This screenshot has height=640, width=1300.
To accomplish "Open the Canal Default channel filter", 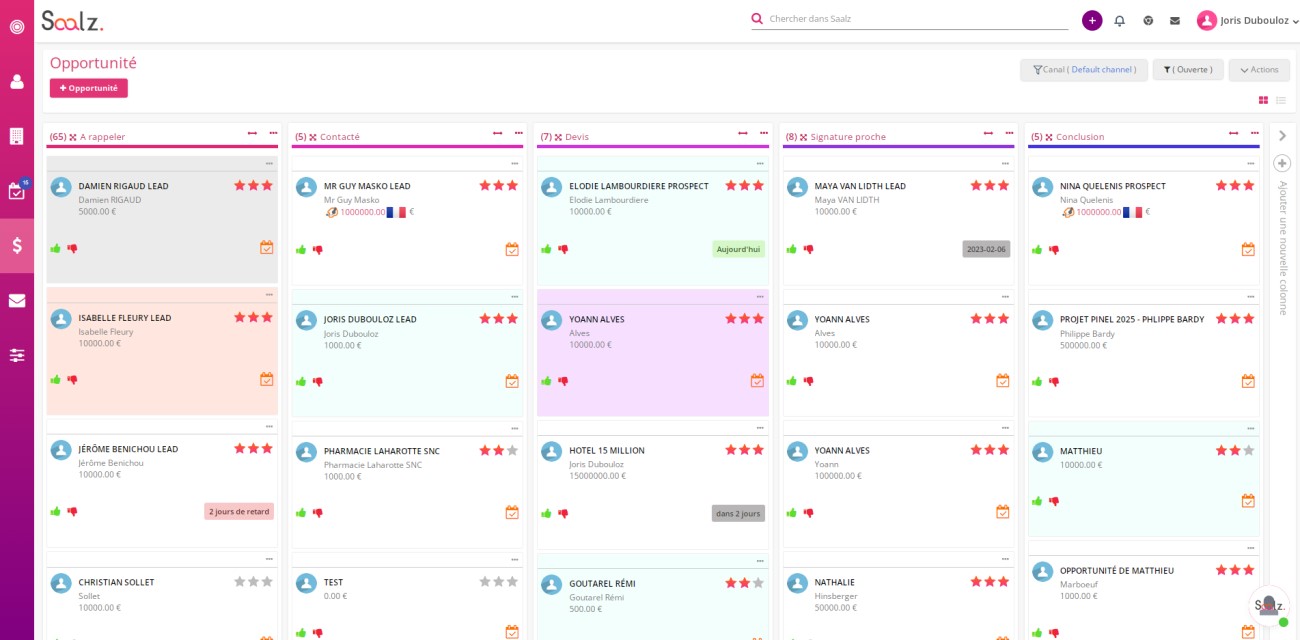I will tap(1083, 70).
